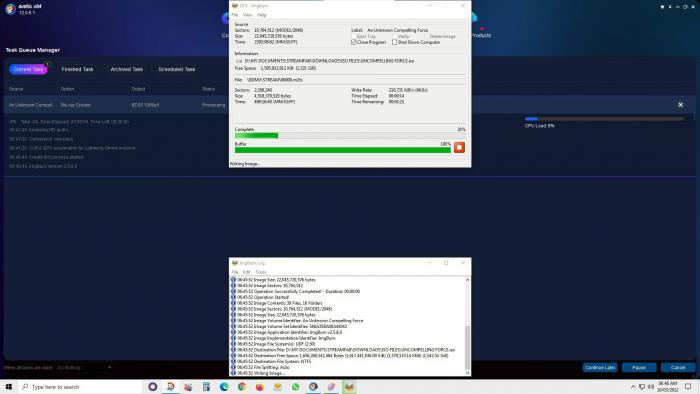Open the Firefox taskbar icon

[x=260, y=386]
